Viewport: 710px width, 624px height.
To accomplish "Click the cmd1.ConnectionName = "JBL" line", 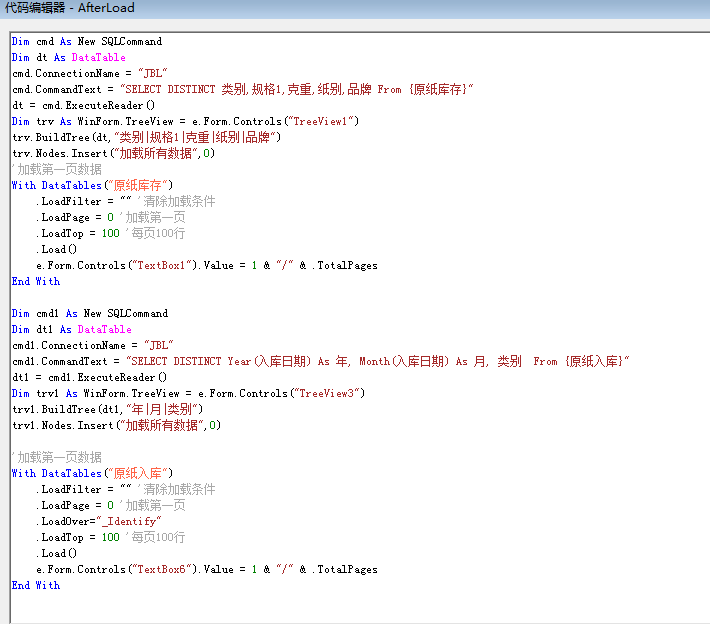I will tap(92, 345).
